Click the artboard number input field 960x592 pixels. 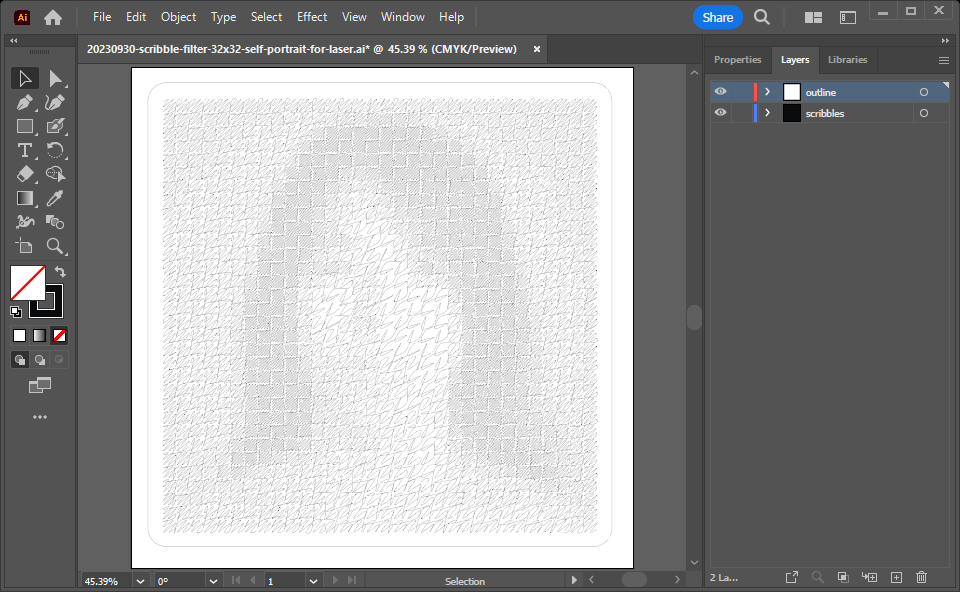(284, 581)
